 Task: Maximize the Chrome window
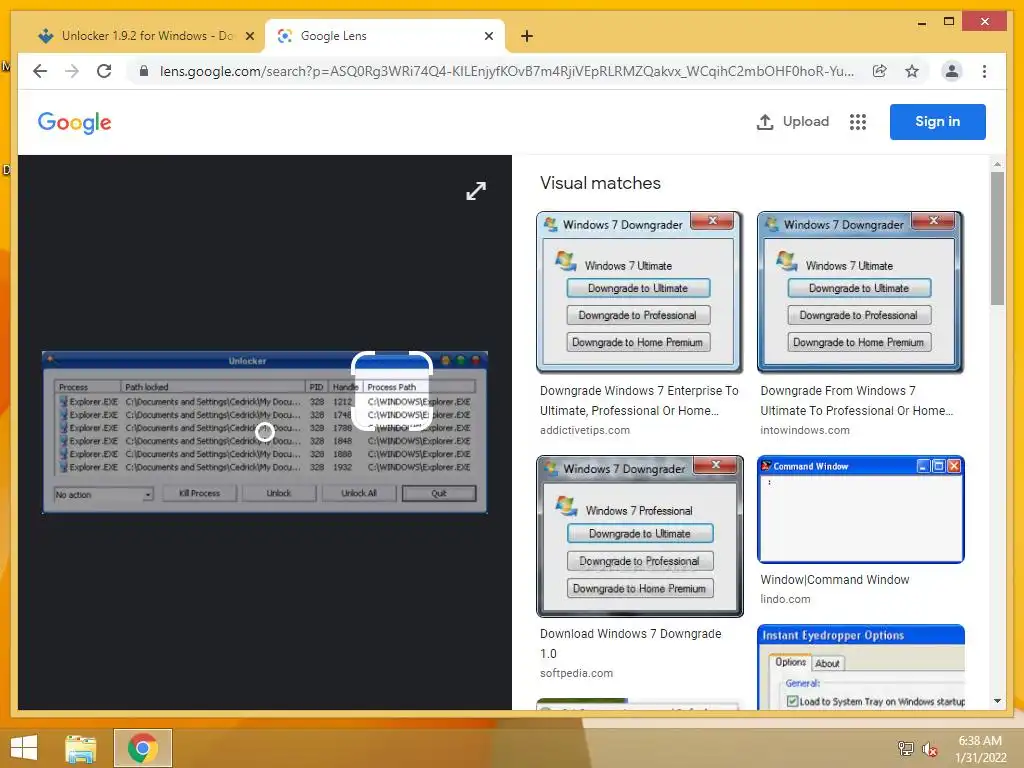coord(949,22)
